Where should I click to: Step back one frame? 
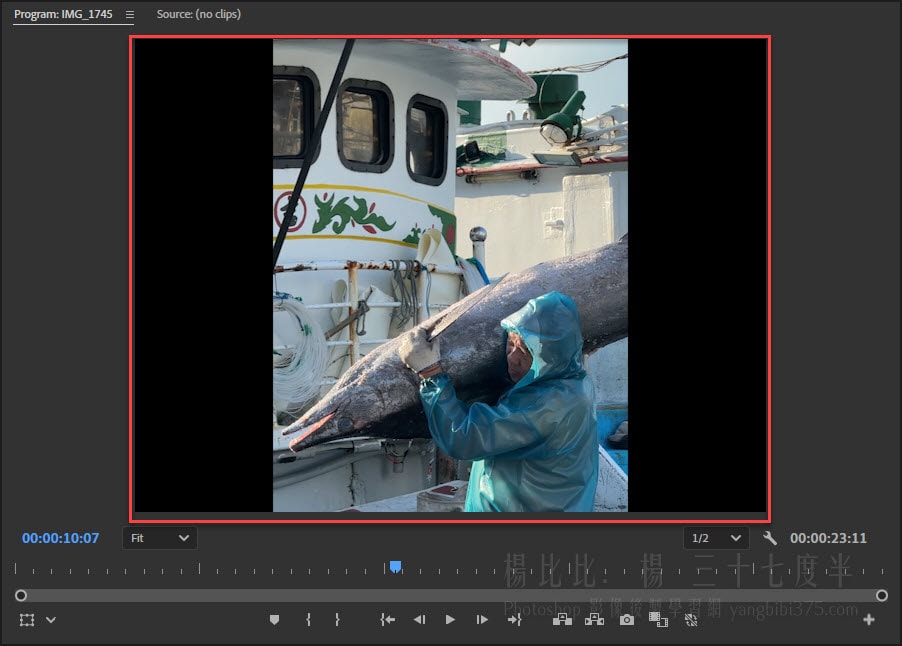419,620
